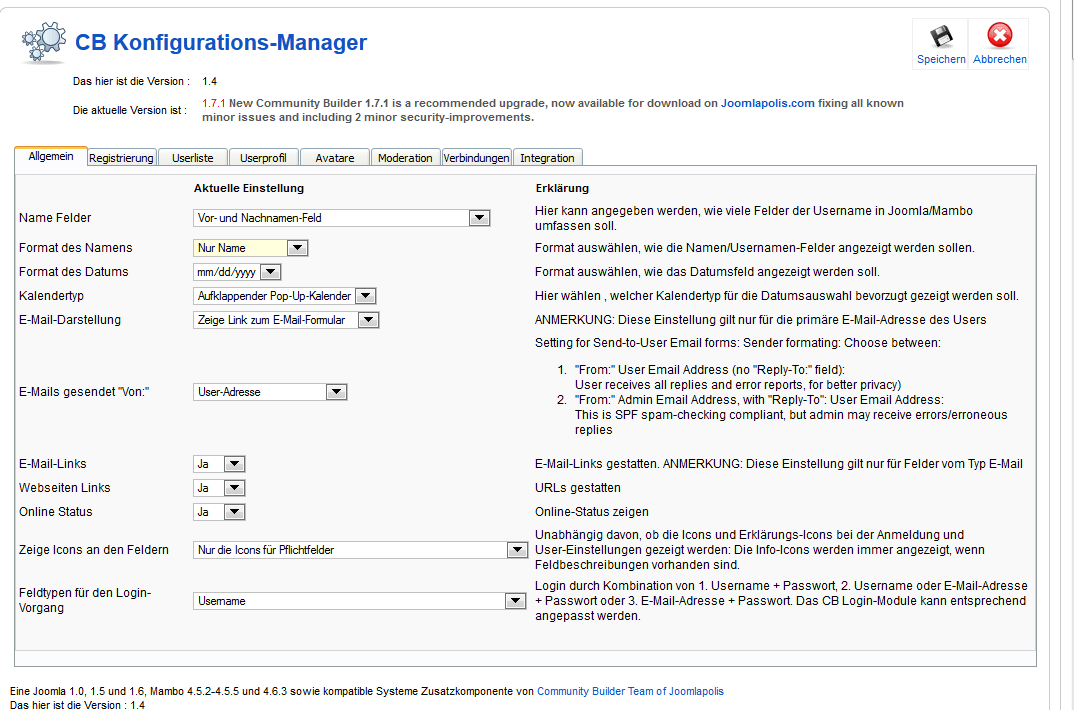Screen dimensions: 1074x710
Task: Click the E-Mail-Links label
Action: click(x=53, y=464)
